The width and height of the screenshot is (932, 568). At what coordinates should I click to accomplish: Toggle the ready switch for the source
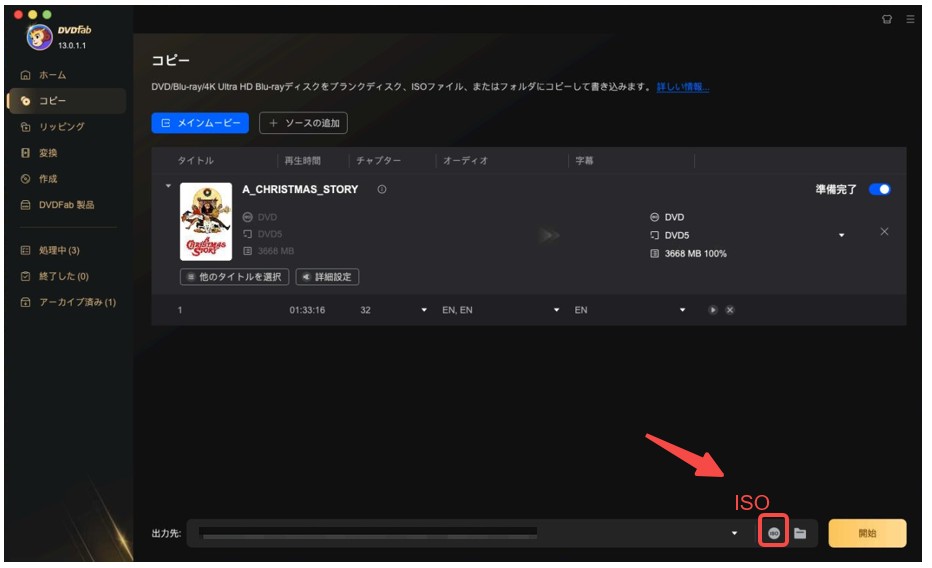point(879,189)
